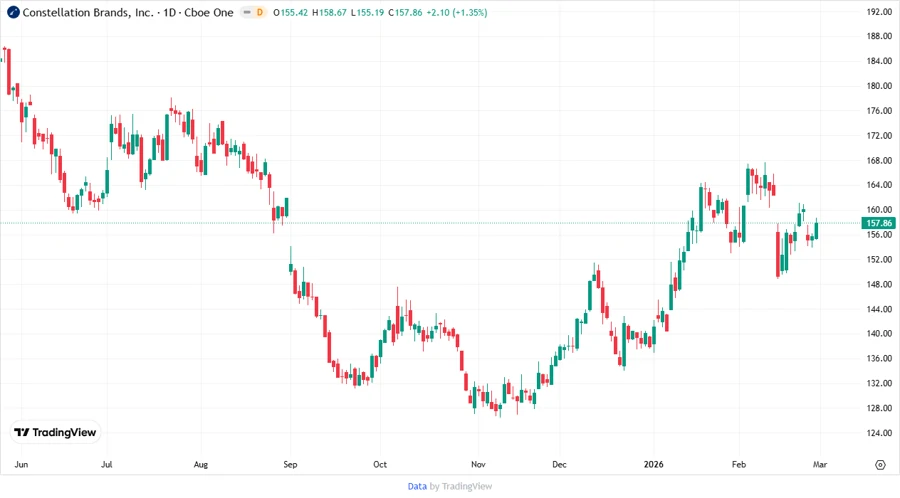Click the 168.00 price scale value
Viewport: 900px width, 498px height.
point(879,161)
